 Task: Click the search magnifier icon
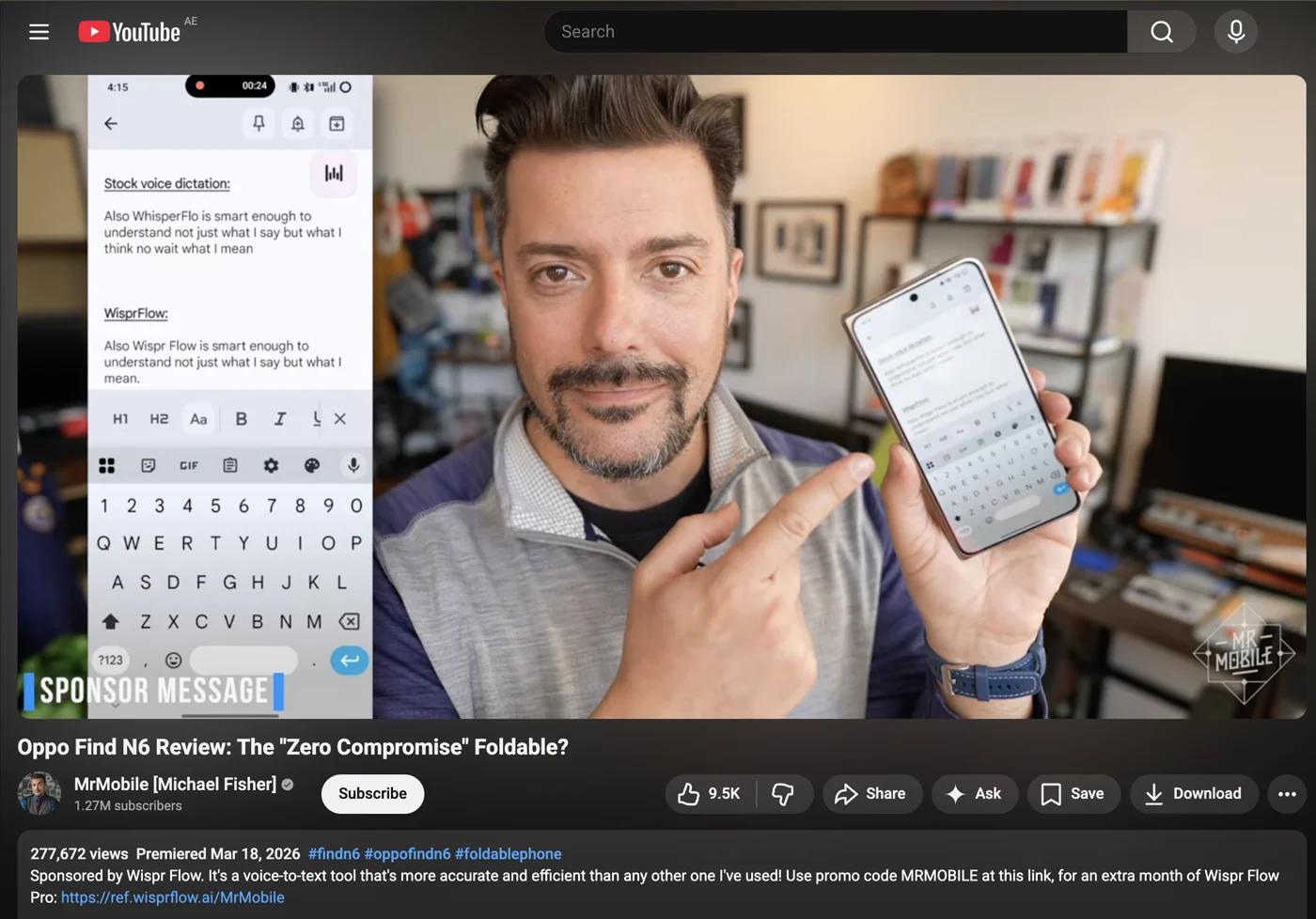[x=1162, y=31]
